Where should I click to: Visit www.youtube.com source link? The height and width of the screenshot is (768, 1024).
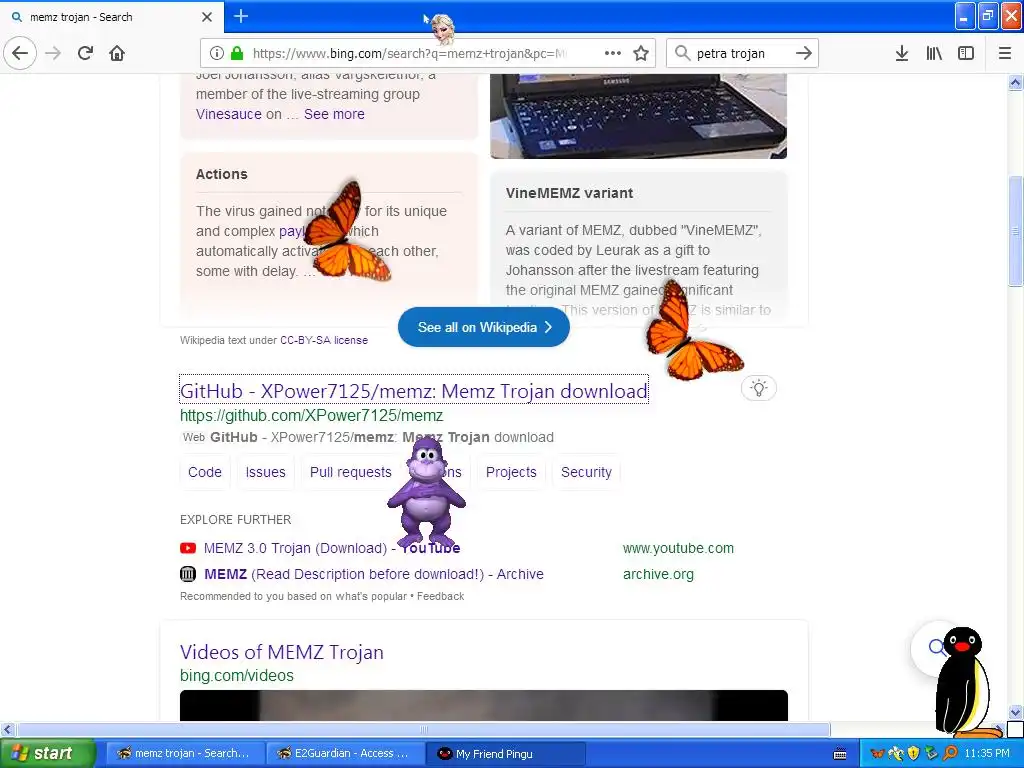click(x=679, y=548)
